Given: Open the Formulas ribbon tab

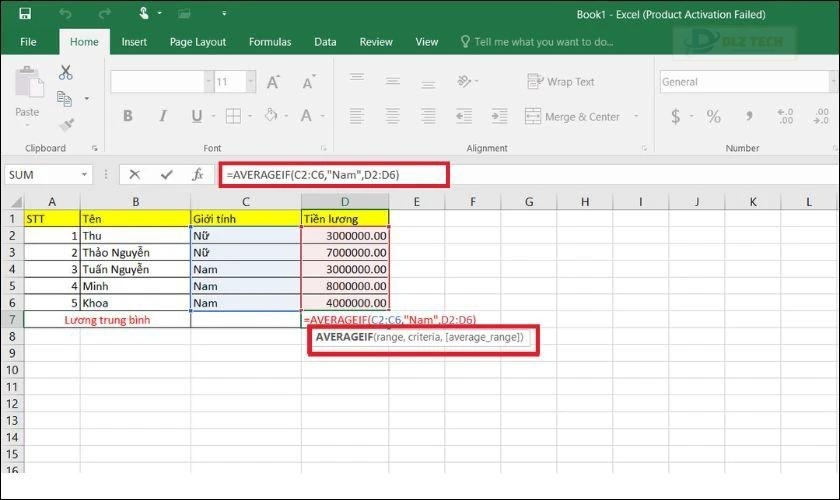Looking at the screenshot, I should tap(270, 42).
